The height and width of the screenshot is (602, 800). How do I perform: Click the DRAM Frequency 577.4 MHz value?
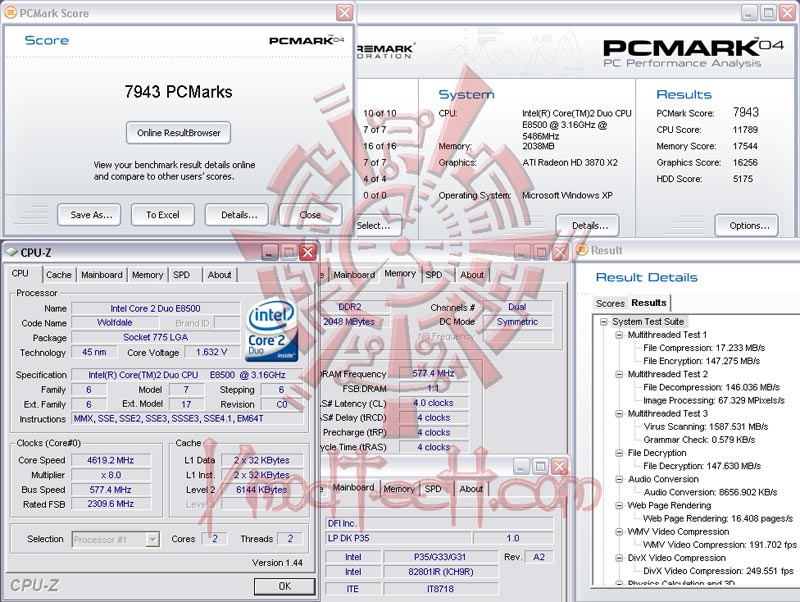[x=433, y=373]
